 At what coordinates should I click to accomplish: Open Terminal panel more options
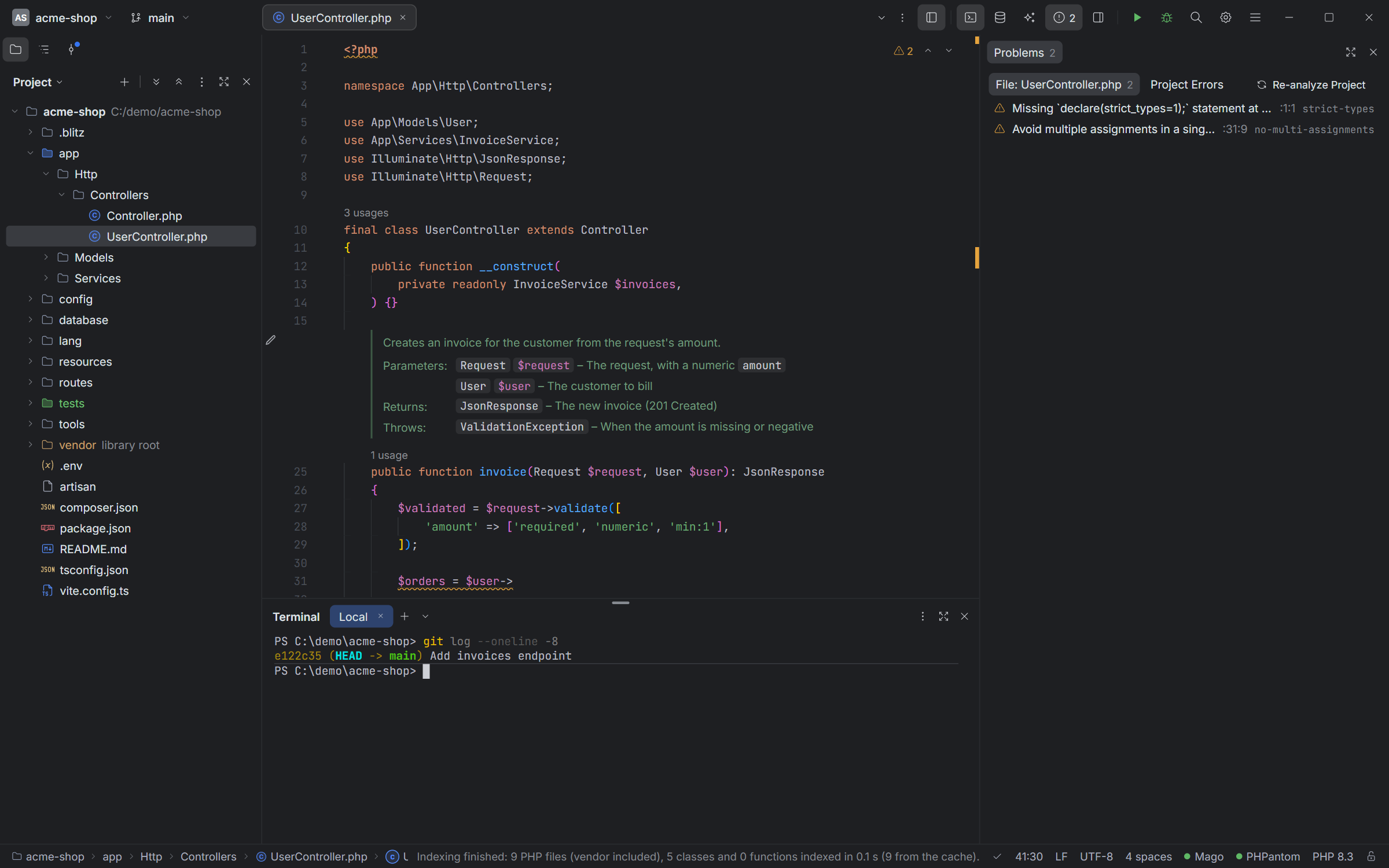point(923,617)
